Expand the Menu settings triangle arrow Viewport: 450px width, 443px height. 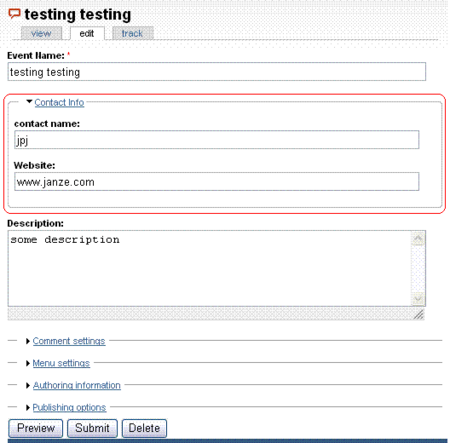tap(28, 363)
